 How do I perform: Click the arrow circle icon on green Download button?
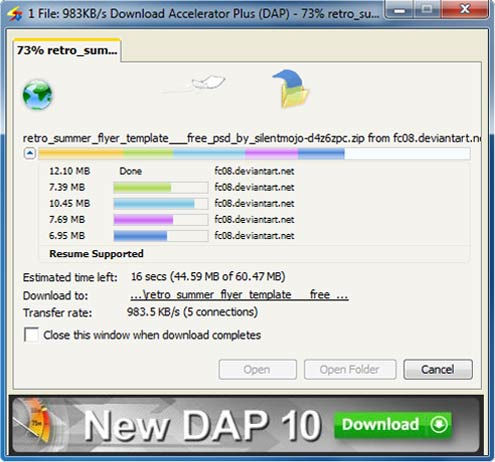[439, 424]
